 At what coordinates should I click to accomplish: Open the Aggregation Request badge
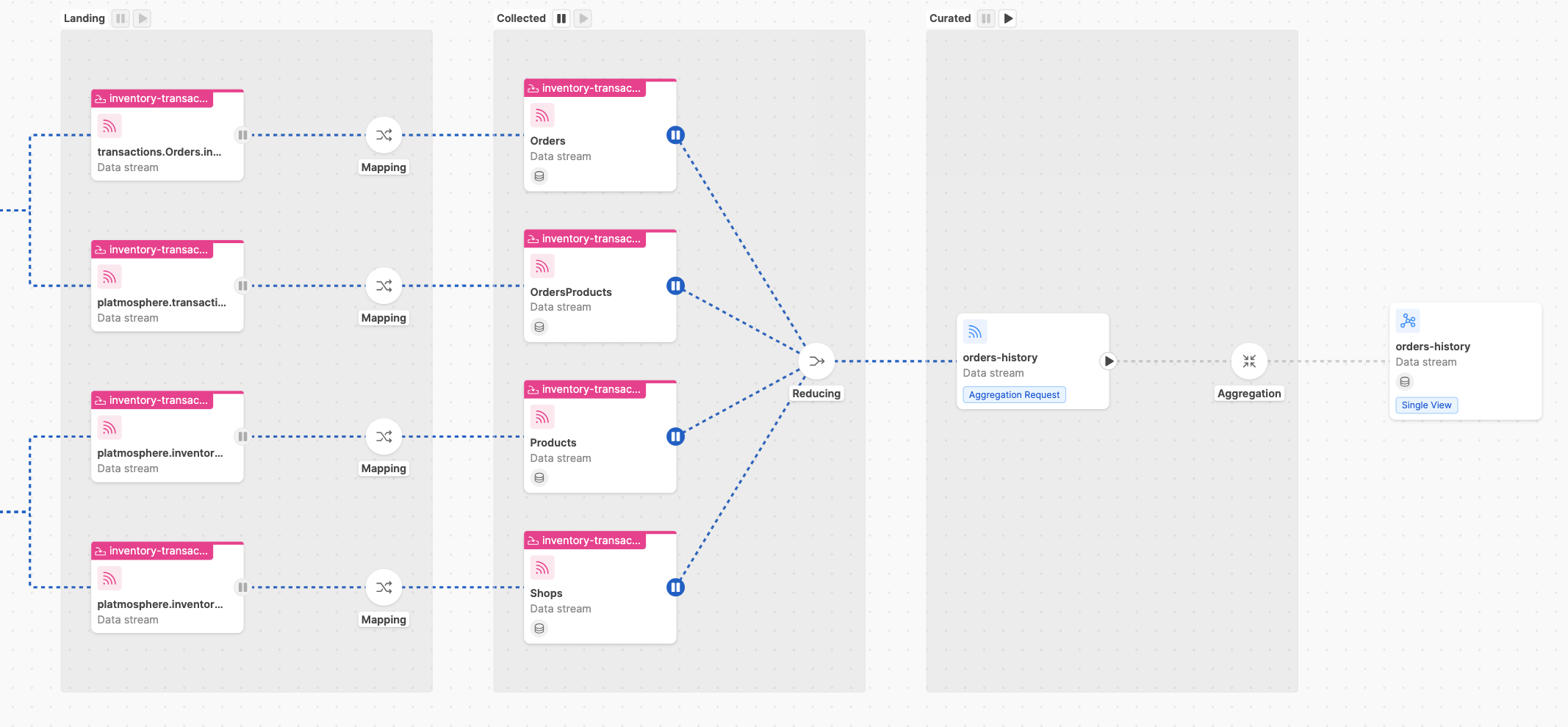pos(1014,394)
